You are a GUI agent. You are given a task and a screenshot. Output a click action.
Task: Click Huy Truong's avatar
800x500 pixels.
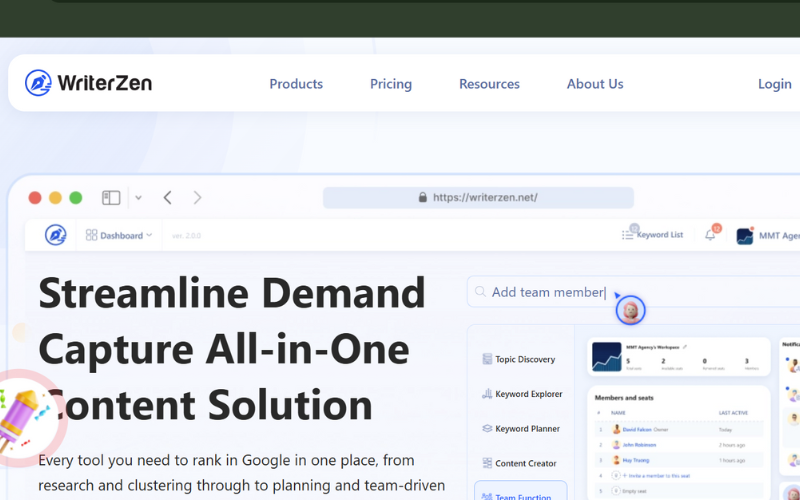[616, 460]
